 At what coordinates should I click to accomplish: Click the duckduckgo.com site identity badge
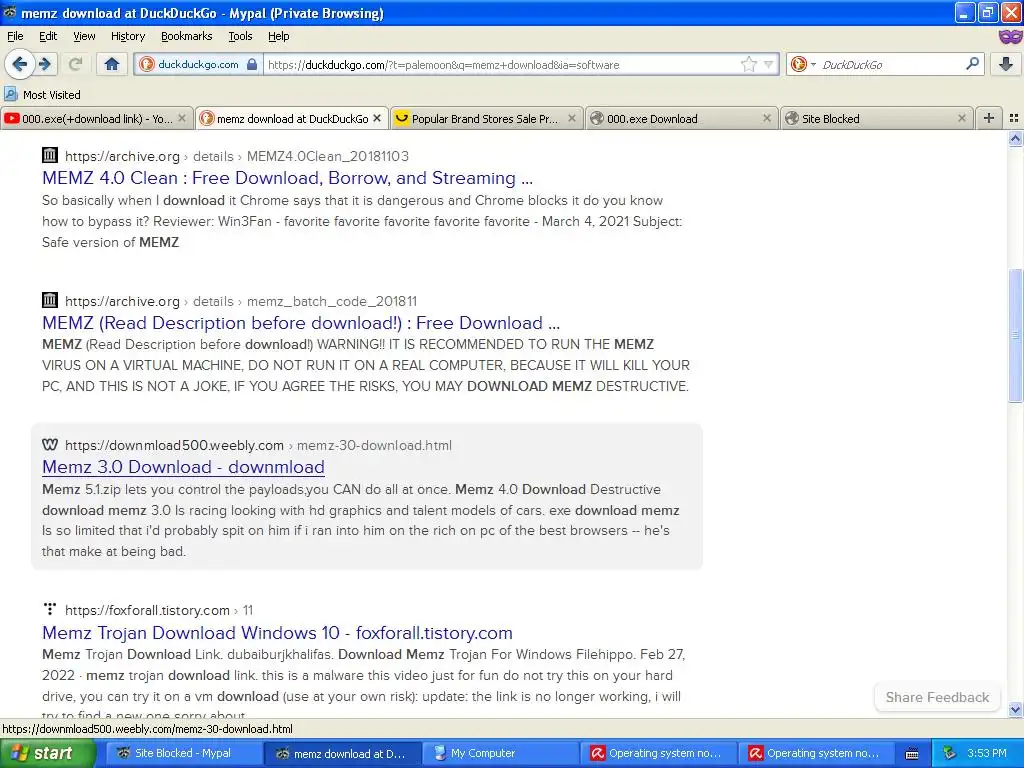point(199,64)
